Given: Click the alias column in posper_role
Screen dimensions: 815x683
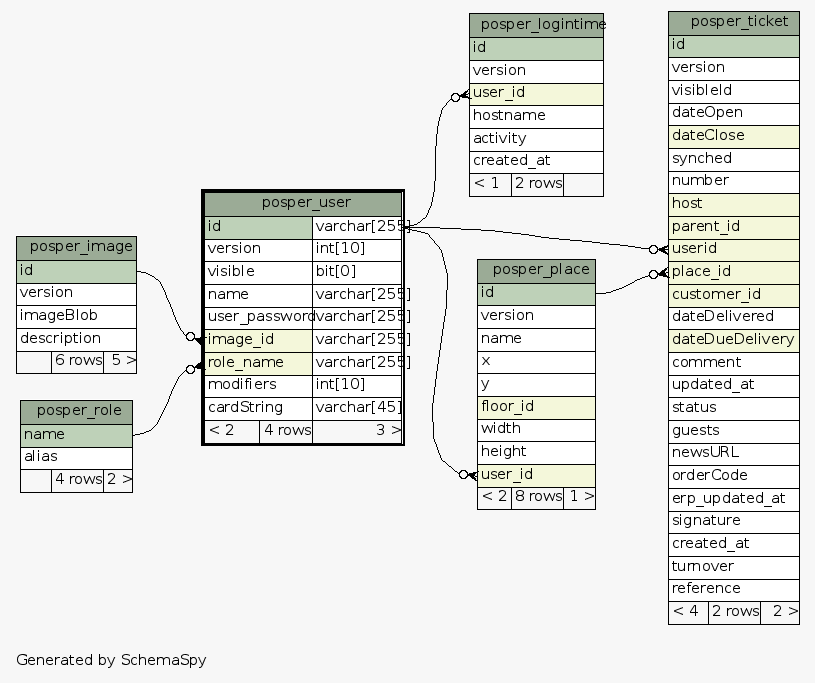Looking at the screenshot, I should (76, 457).
